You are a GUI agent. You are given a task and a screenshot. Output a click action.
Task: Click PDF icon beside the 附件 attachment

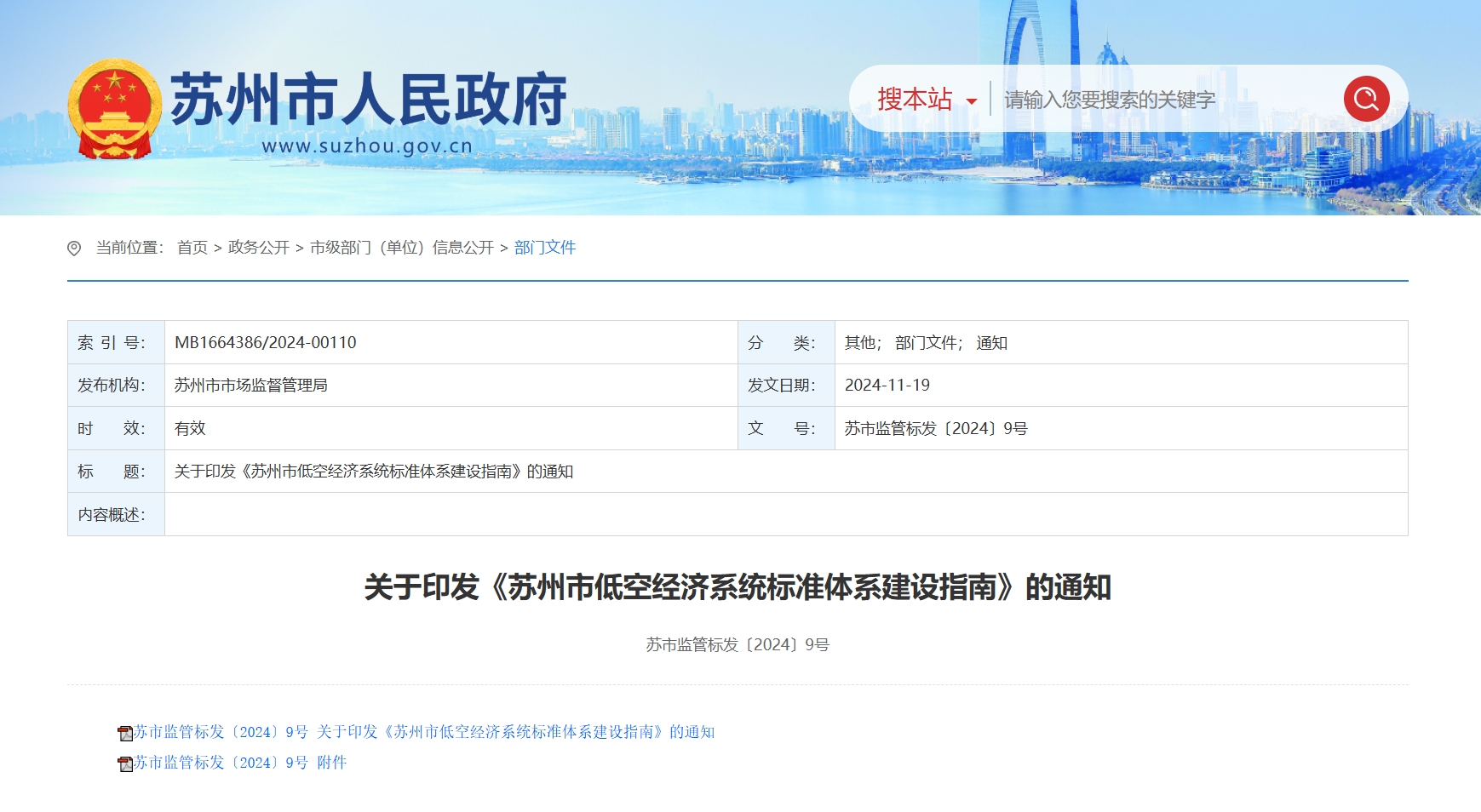125,763
